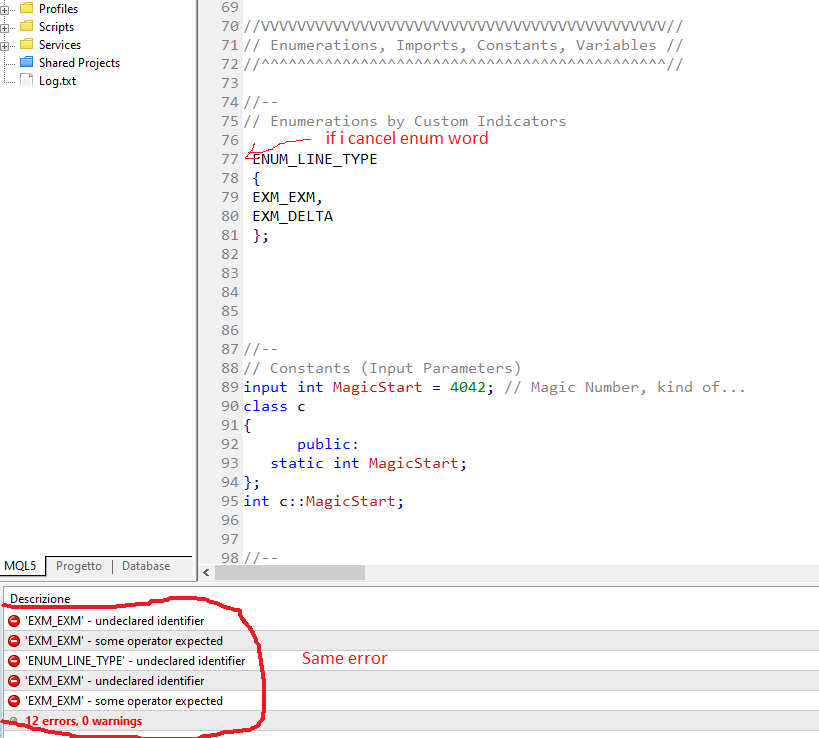
Task: Click 'static int MagicStart;' on line 93
Action: click(x=368, y=463)
